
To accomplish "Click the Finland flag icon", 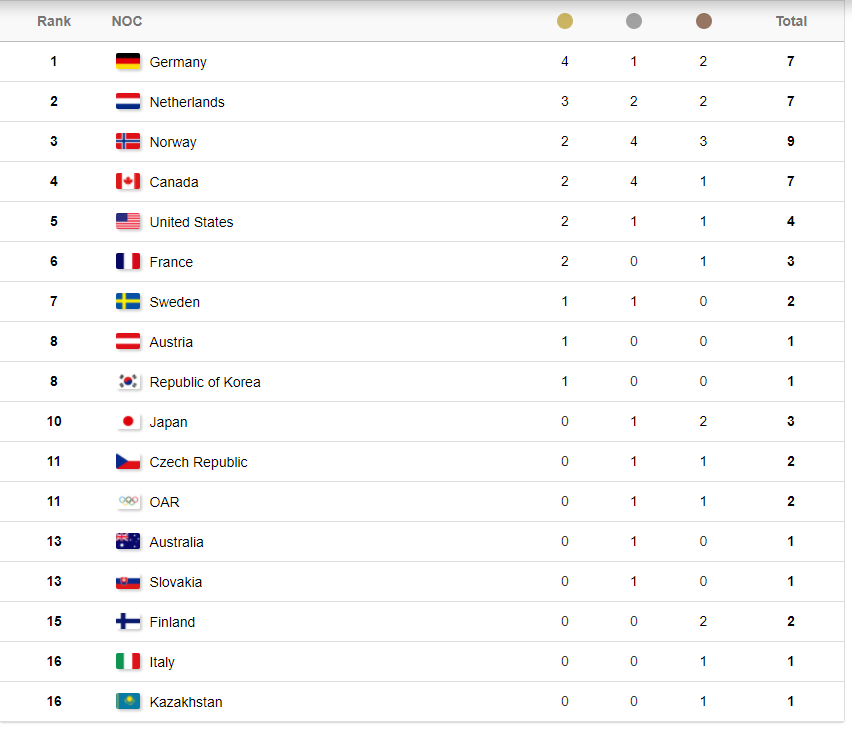I will pyautogui.click(x=128, y=622).
